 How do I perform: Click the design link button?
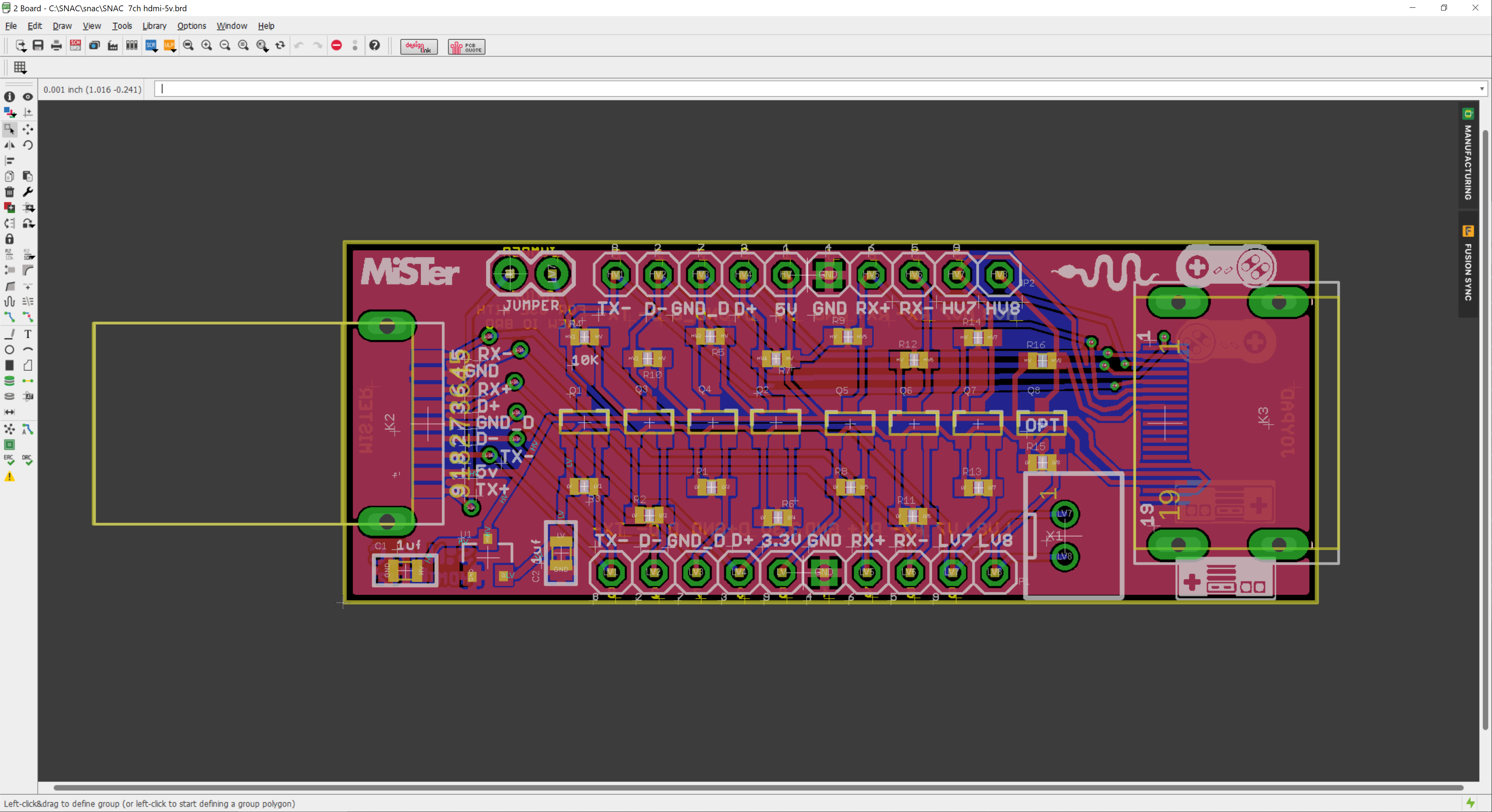coord(419,46)
